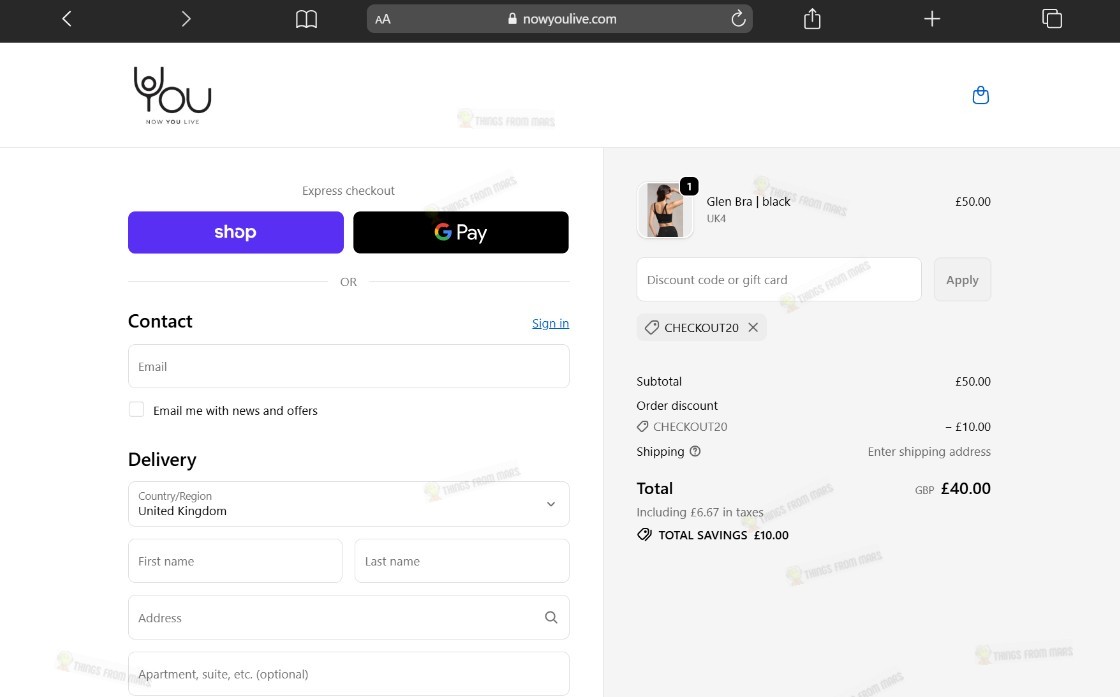Click the Now You Live logo

coord(172,95)
